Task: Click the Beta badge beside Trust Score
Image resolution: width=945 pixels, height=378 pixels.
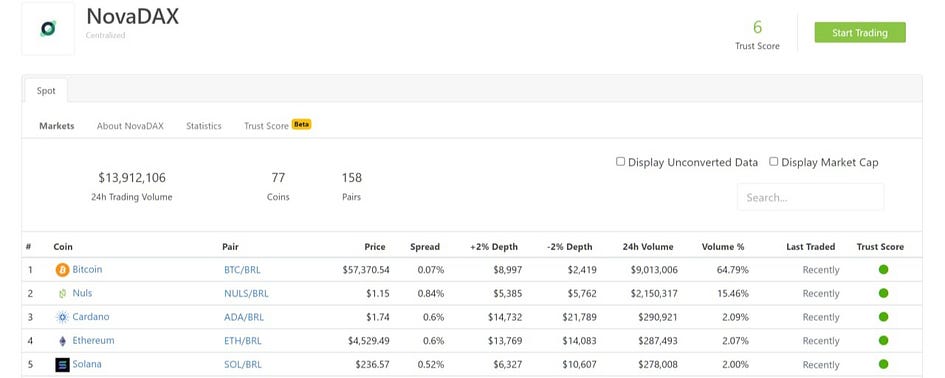Action: (x=301, y=124)
